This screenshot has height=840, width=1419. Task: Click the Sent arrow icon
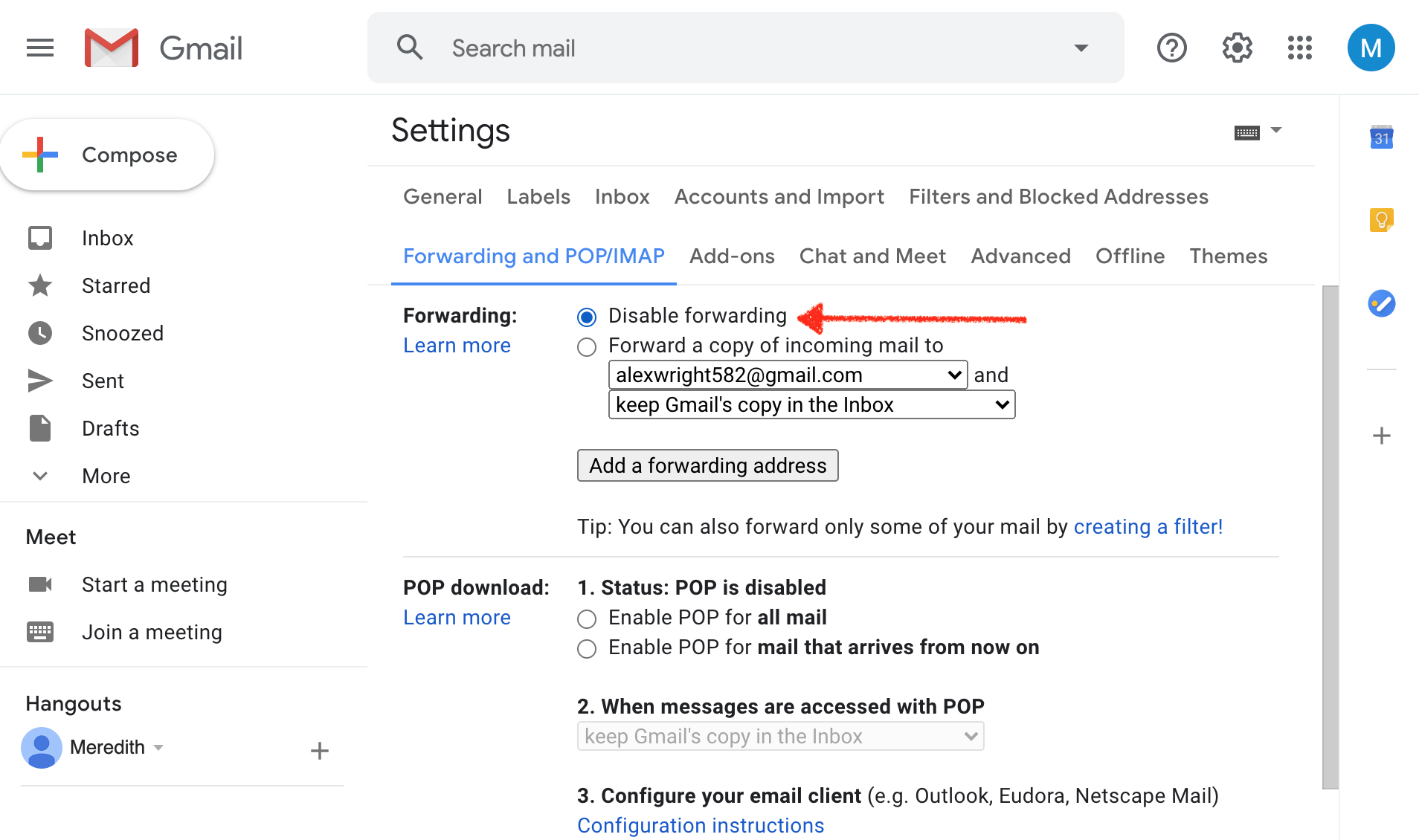40,381
